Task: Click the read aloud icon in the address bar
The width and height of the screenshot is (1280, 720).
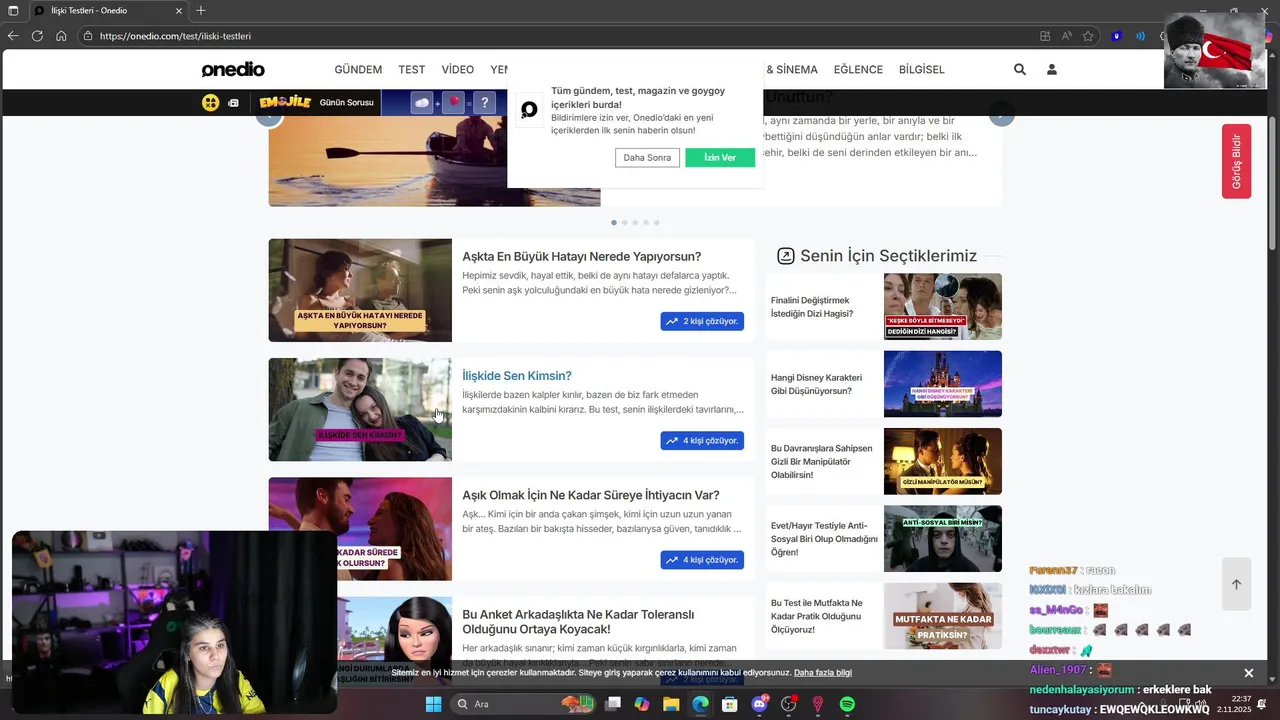Action: tap(1066, 36)
